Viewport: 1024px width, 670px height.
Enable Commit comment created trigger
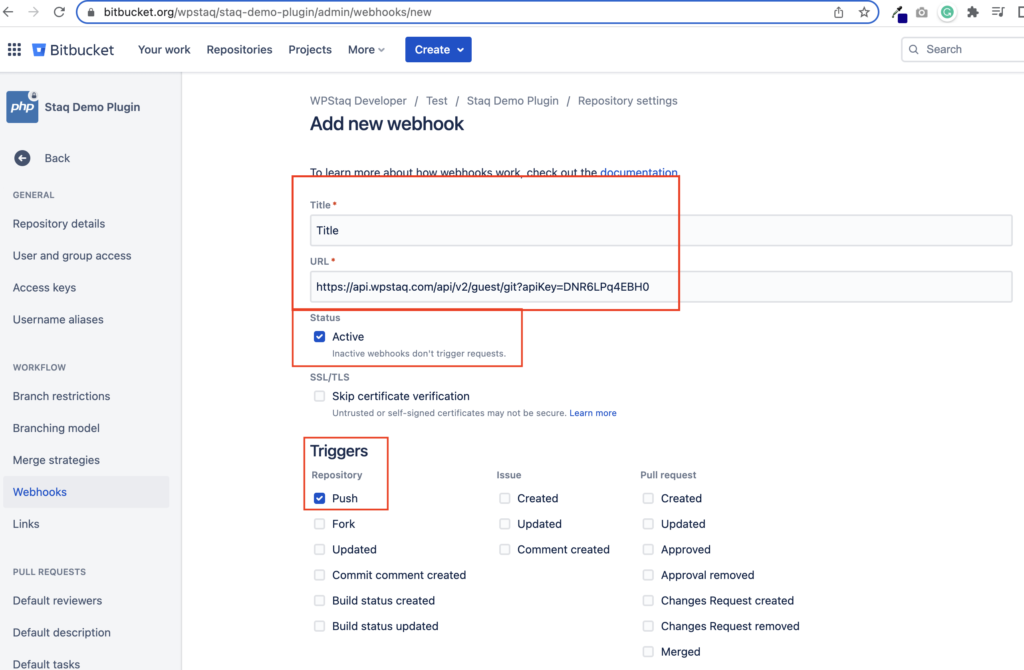click(319, 575)
